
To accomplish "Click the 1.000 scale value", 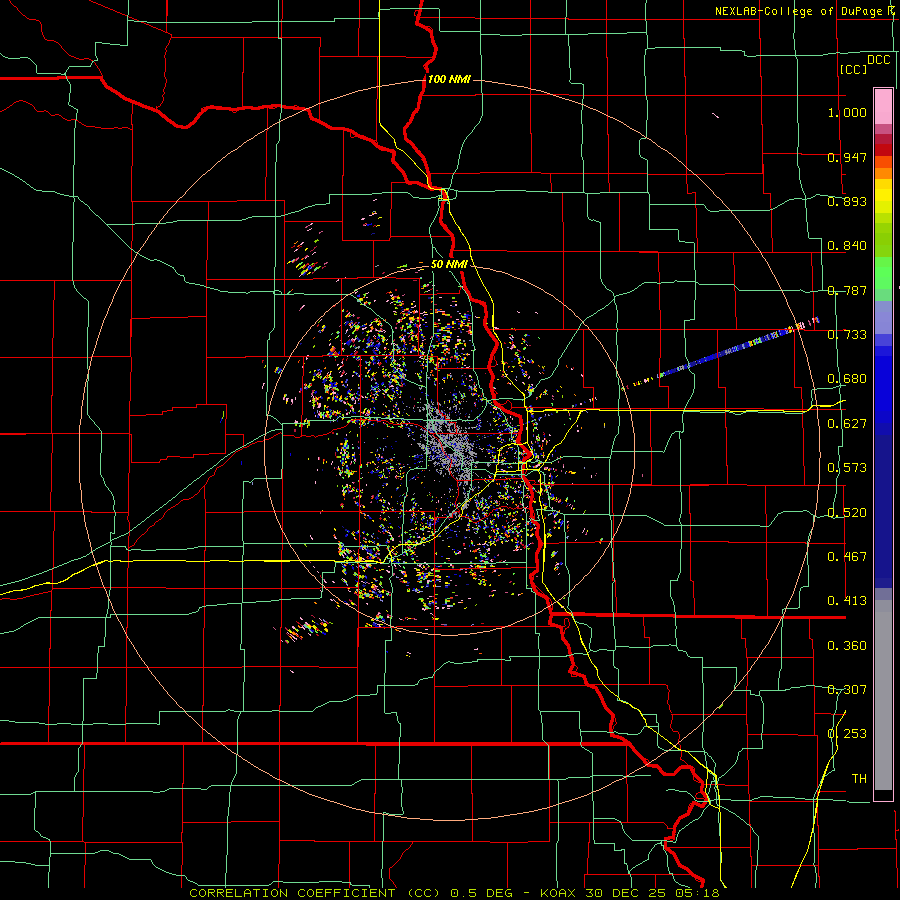I will tap(847, 112).
